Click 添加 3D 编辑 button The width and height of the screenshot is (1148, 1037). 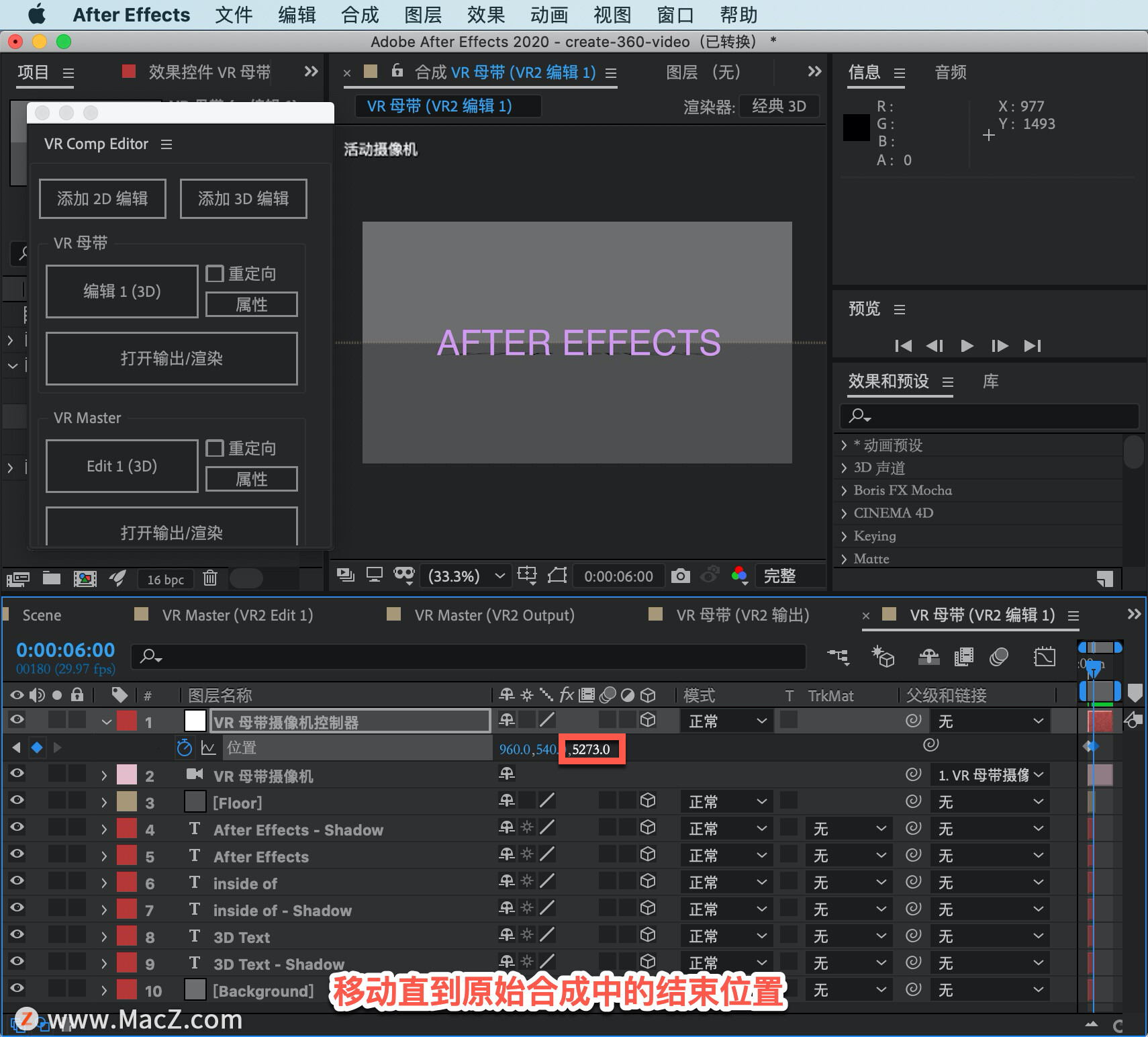pos(244,199)
